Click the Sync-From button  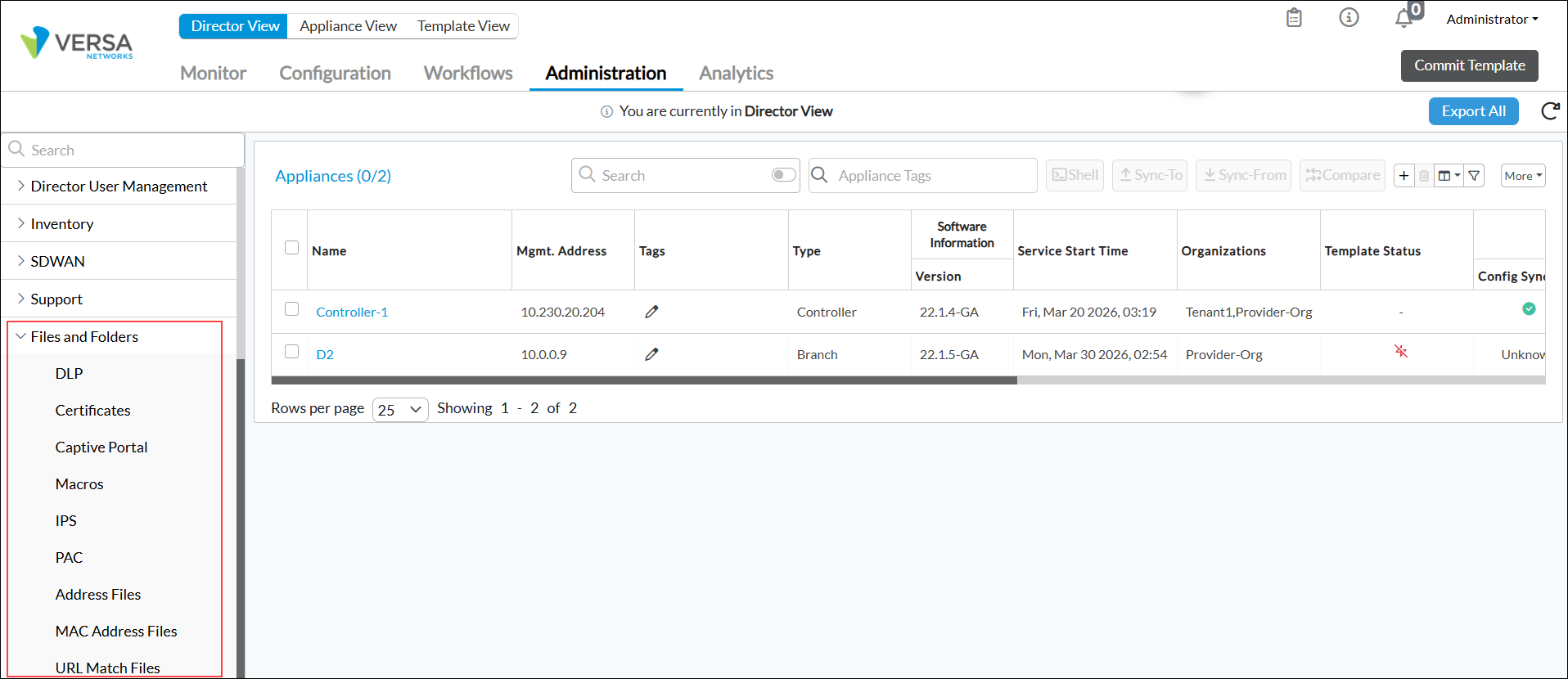click(1243, 175)
